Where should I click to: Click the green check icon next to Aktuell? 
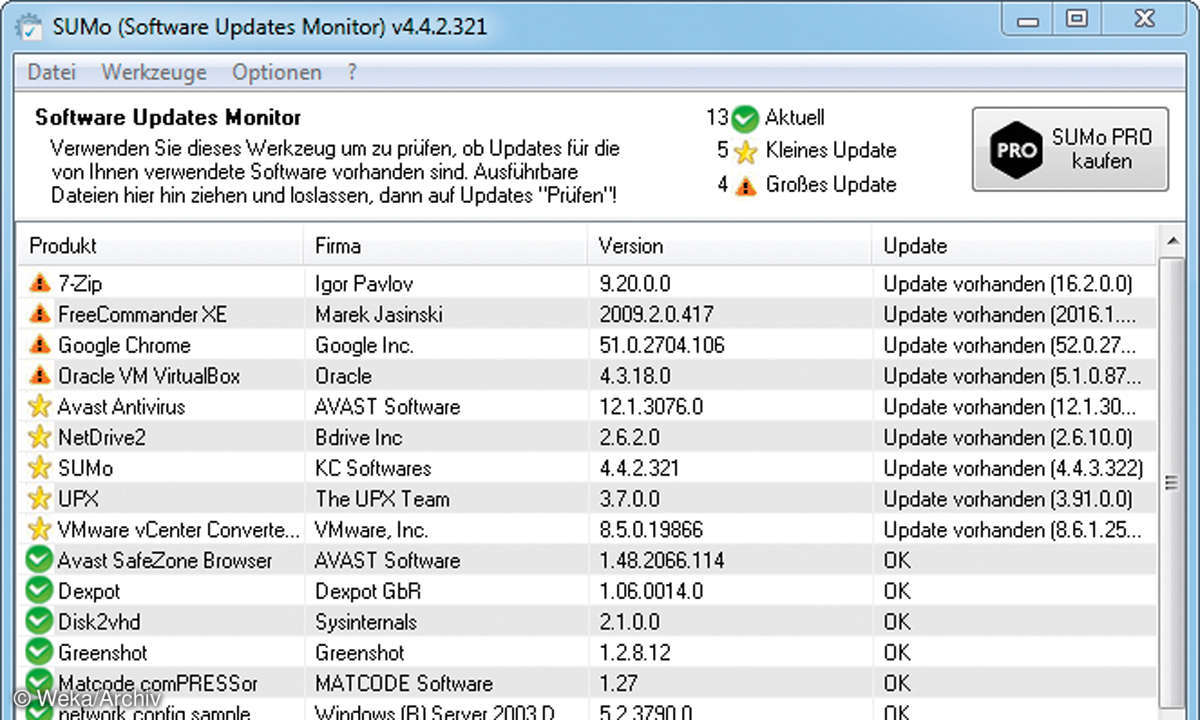[x=745, y=118]
